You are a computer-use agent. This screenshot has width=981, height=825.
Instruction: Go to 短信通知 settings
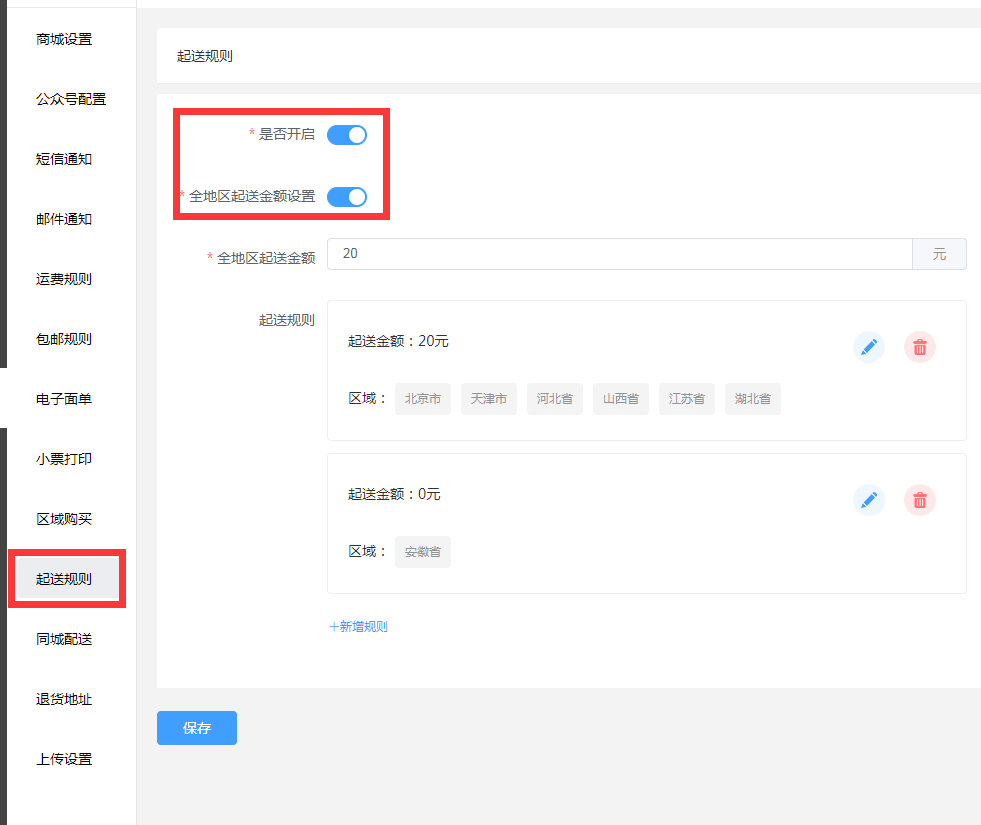pos(64,159)
